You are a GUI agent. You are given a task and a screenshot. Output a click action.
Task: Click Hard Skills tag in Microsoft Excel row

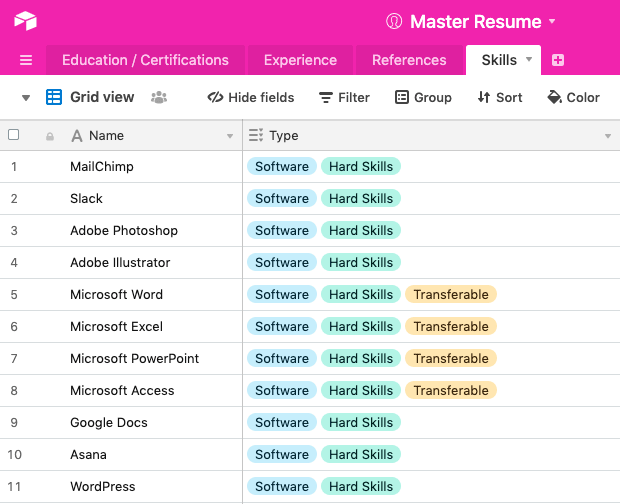click(361, 327)
